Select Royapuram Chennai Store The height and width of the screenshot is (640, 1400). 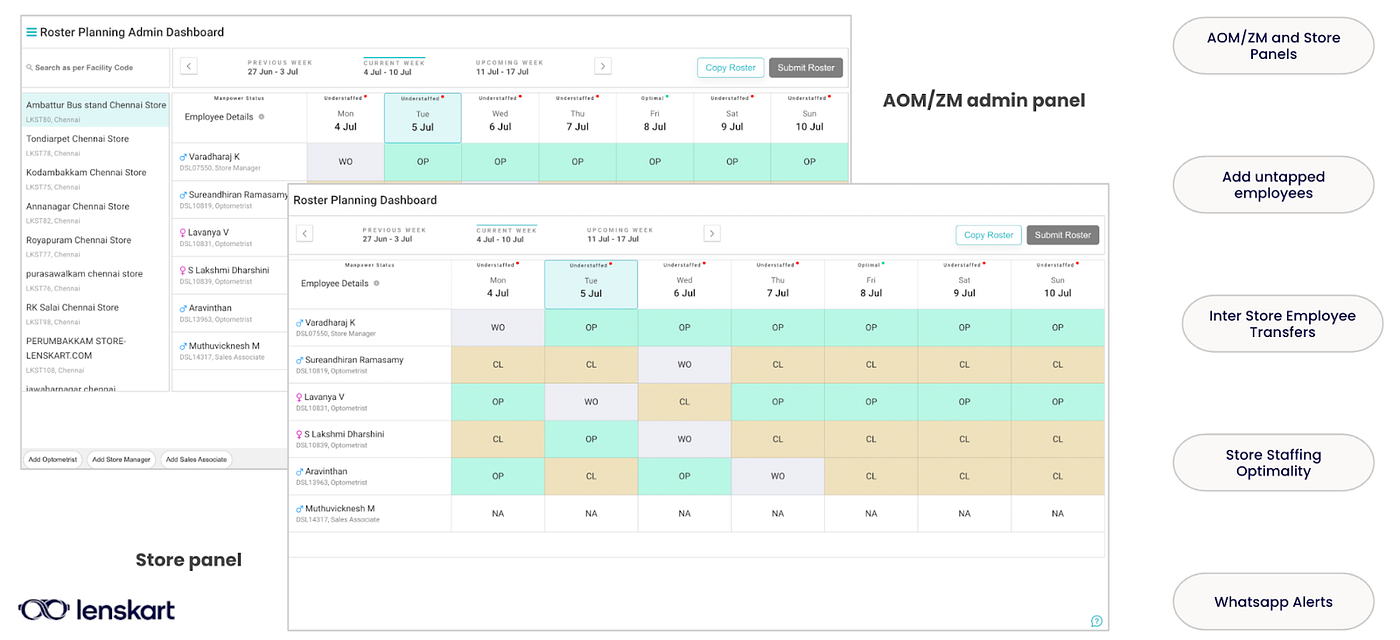pyautogui.click(x=96, y=246)
